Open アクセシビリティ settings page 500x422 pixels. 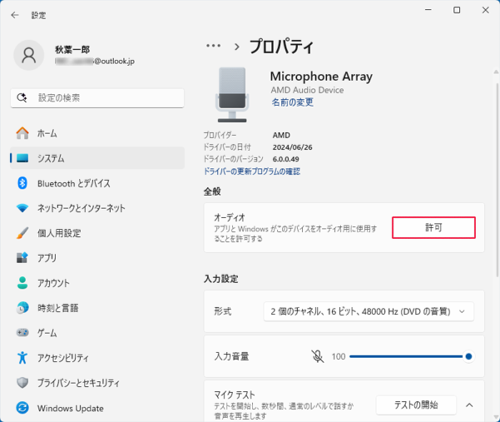97,358
